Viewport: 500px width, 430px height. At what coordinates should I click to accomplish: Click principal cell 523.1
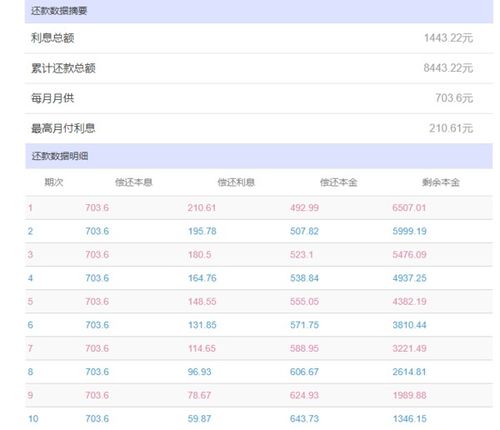click(x=301, y=255)
